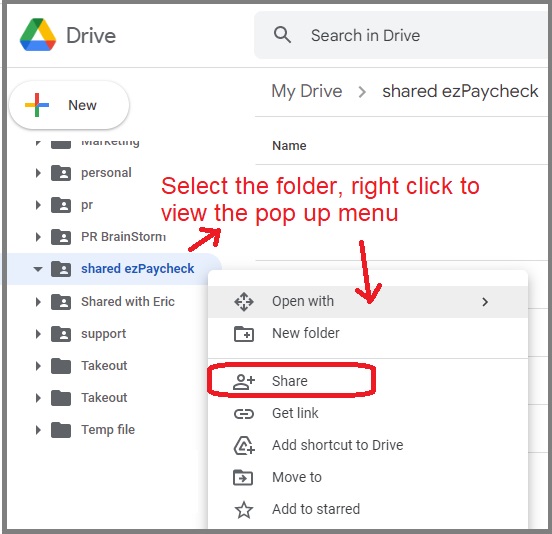Expand the first Takeout folder arrow

[x=38, y=366]
